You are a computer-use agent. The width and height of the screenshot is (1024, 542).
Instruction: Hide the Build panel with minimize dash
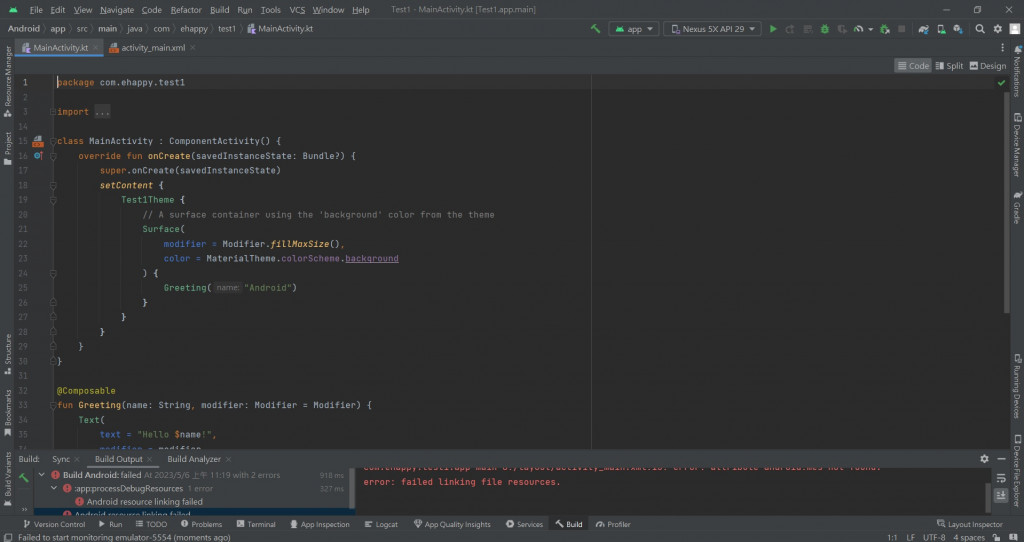1002,459
